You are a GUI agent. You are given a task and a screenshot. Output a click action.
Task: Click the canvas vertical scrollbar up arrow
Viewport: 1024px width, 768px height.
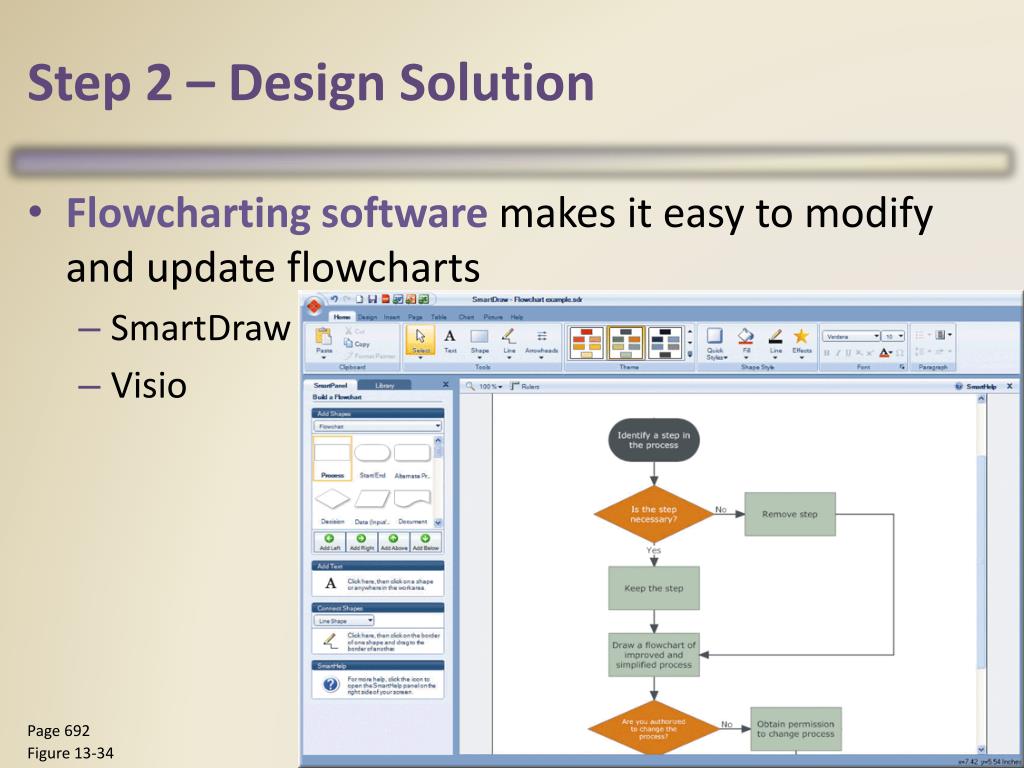coord(981,399)
